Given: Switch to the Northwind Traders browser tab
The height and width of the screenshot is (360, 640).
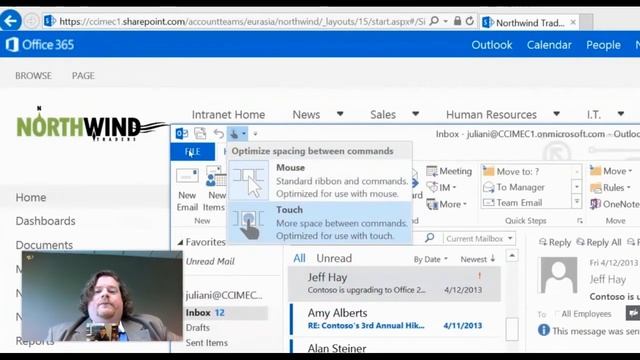Looking at the screenshot, I should point(530,22).
